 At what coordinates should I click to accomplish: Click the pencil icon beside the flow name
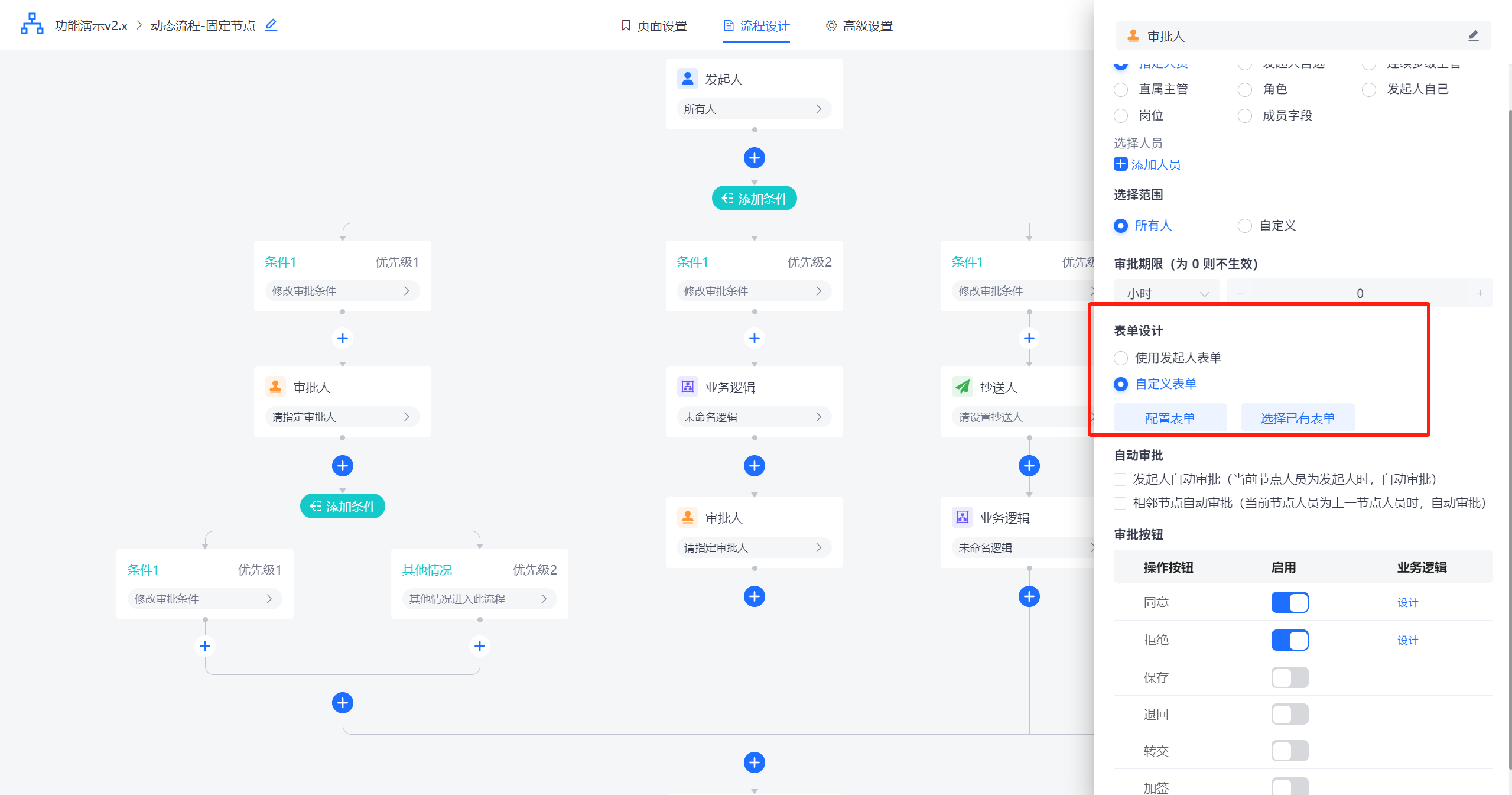coord(271,25)
